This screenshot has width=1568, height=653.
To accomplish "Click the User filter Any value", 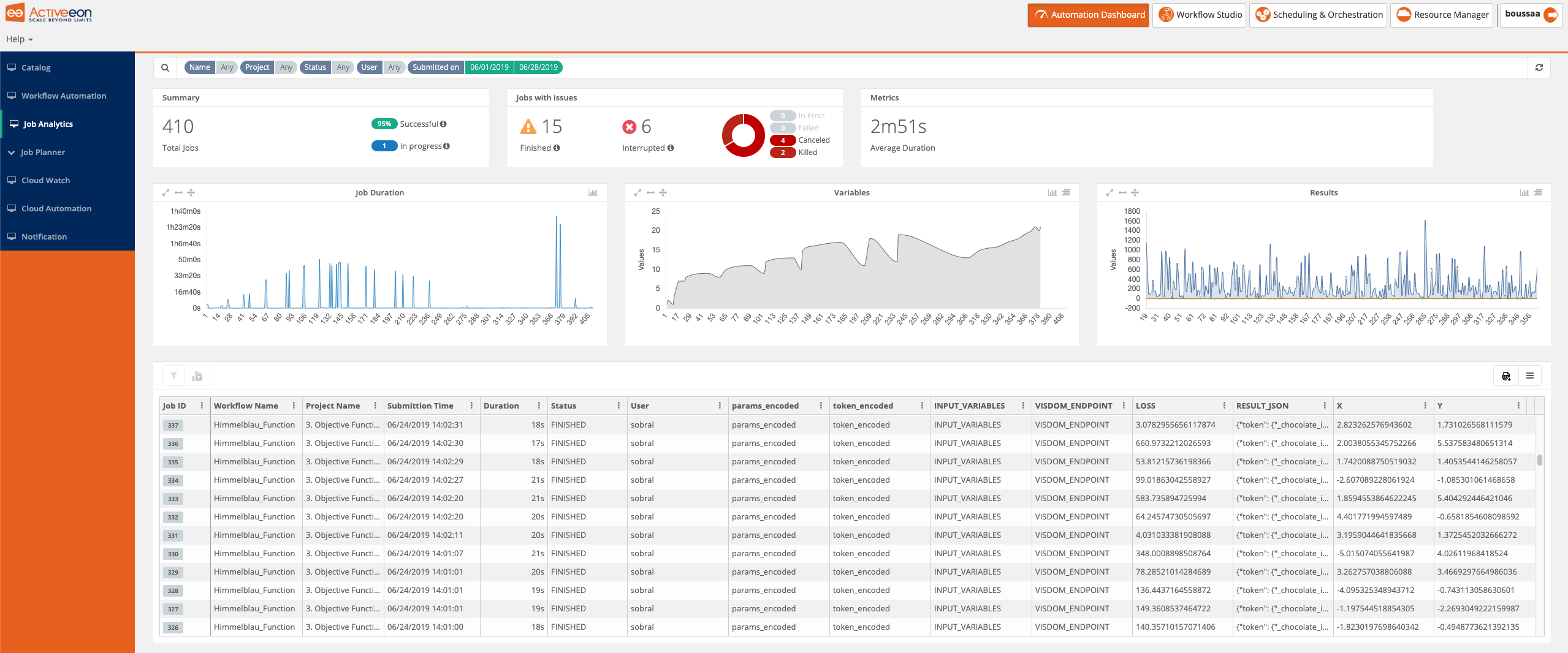I will pos(394,67).
